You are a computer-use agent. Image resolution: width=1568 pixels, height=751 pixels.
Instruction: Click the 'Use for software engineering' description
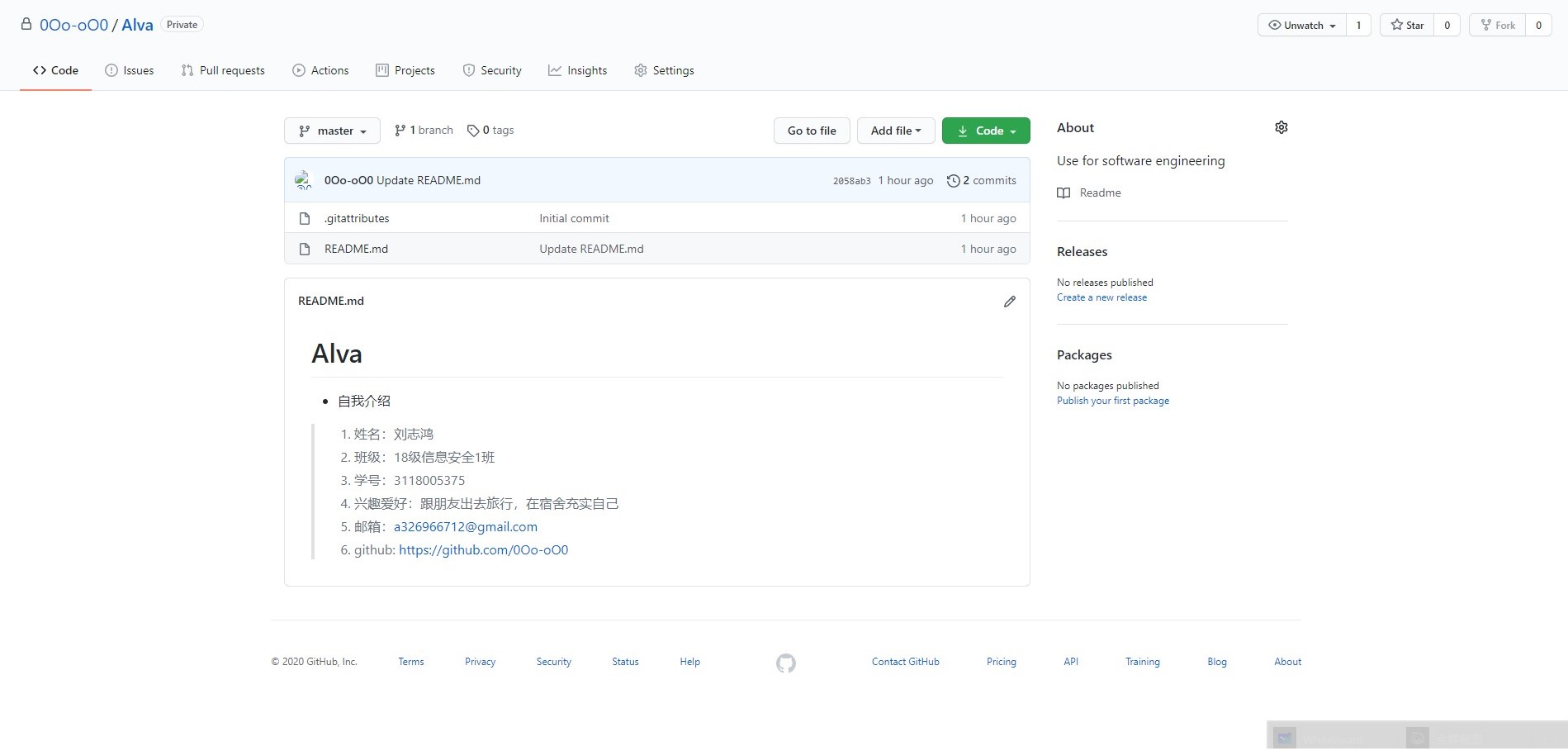click(x=1141, y=161)
